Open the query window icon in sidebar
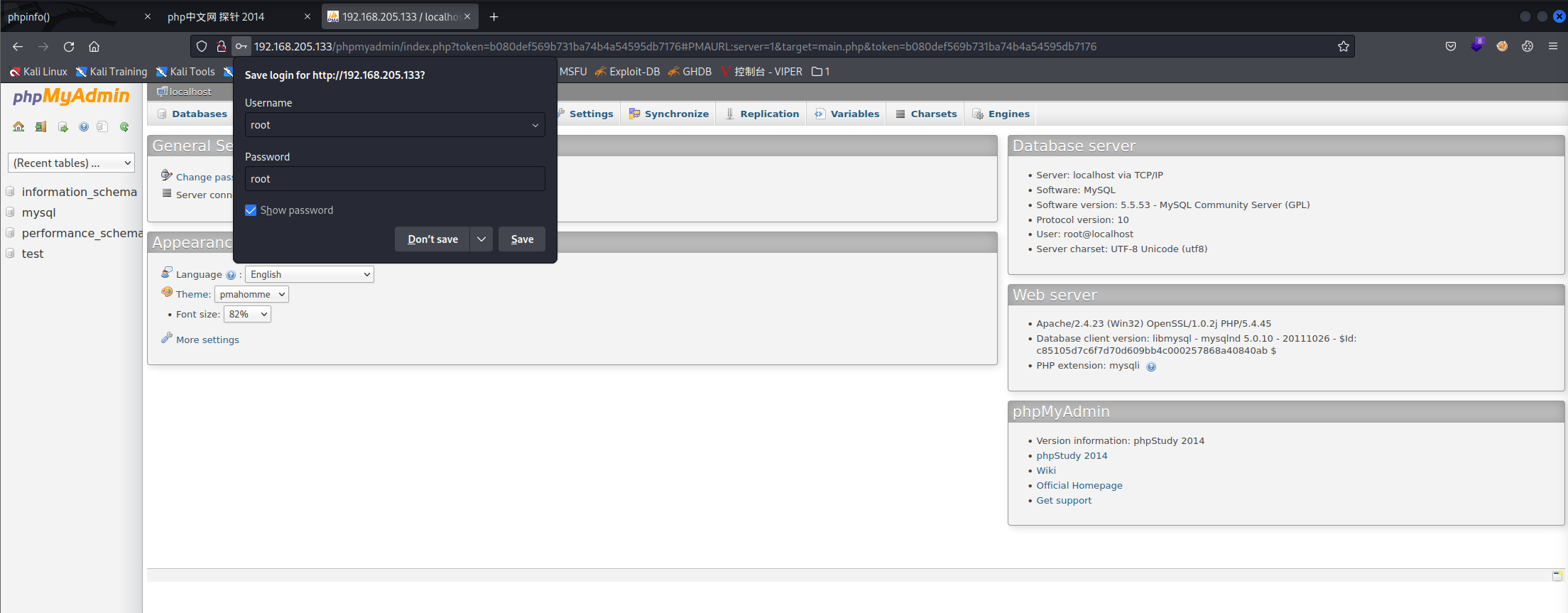 click(62, 126)
